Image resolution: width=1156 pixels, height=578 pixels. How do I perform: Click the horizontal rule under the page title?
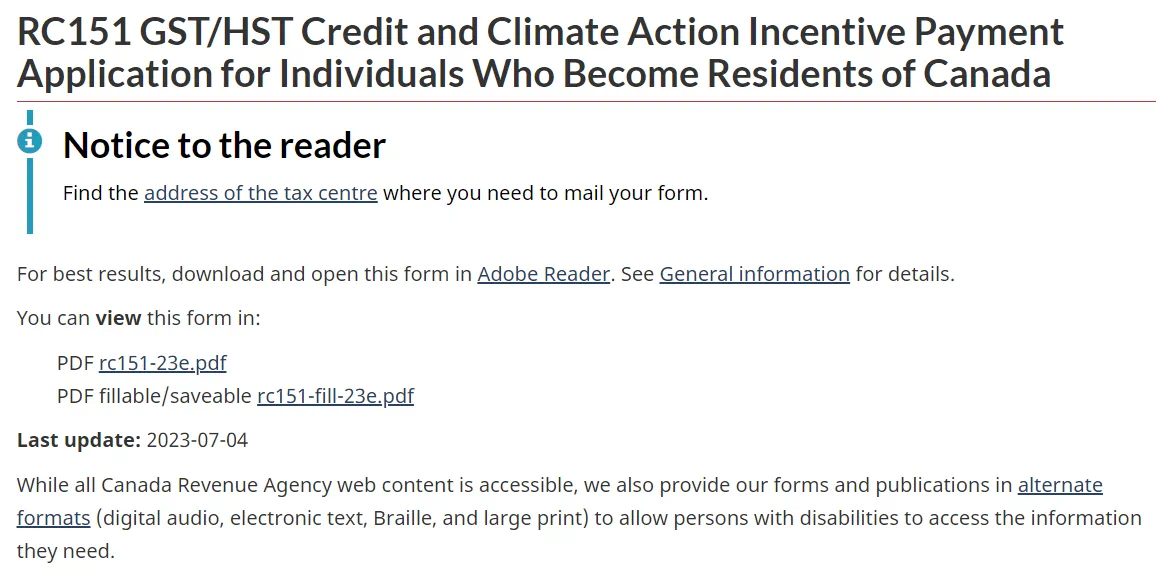[x=586, y=101]
